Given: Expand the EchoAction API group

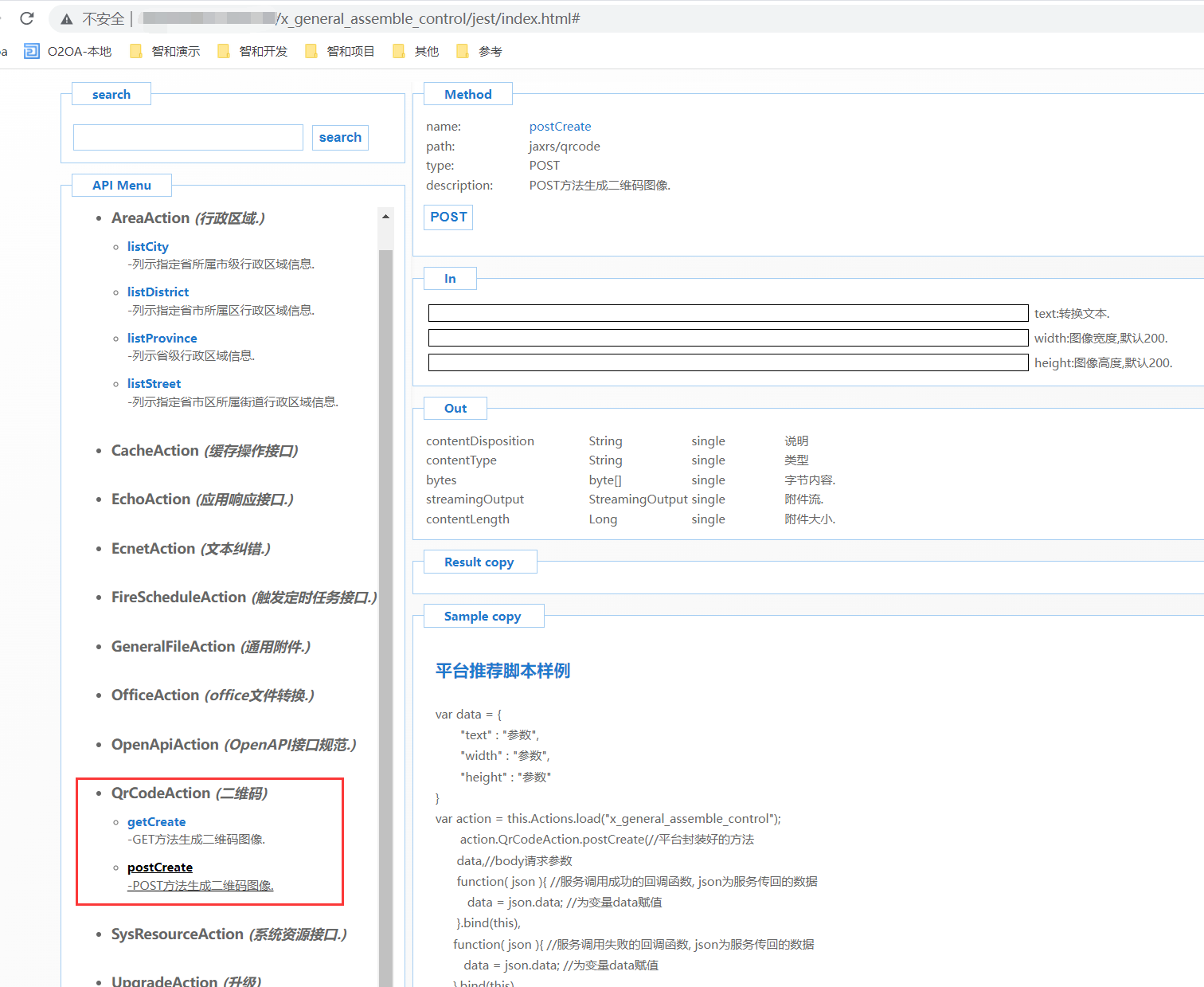Looking at the screenshot, I should [151, 499].
